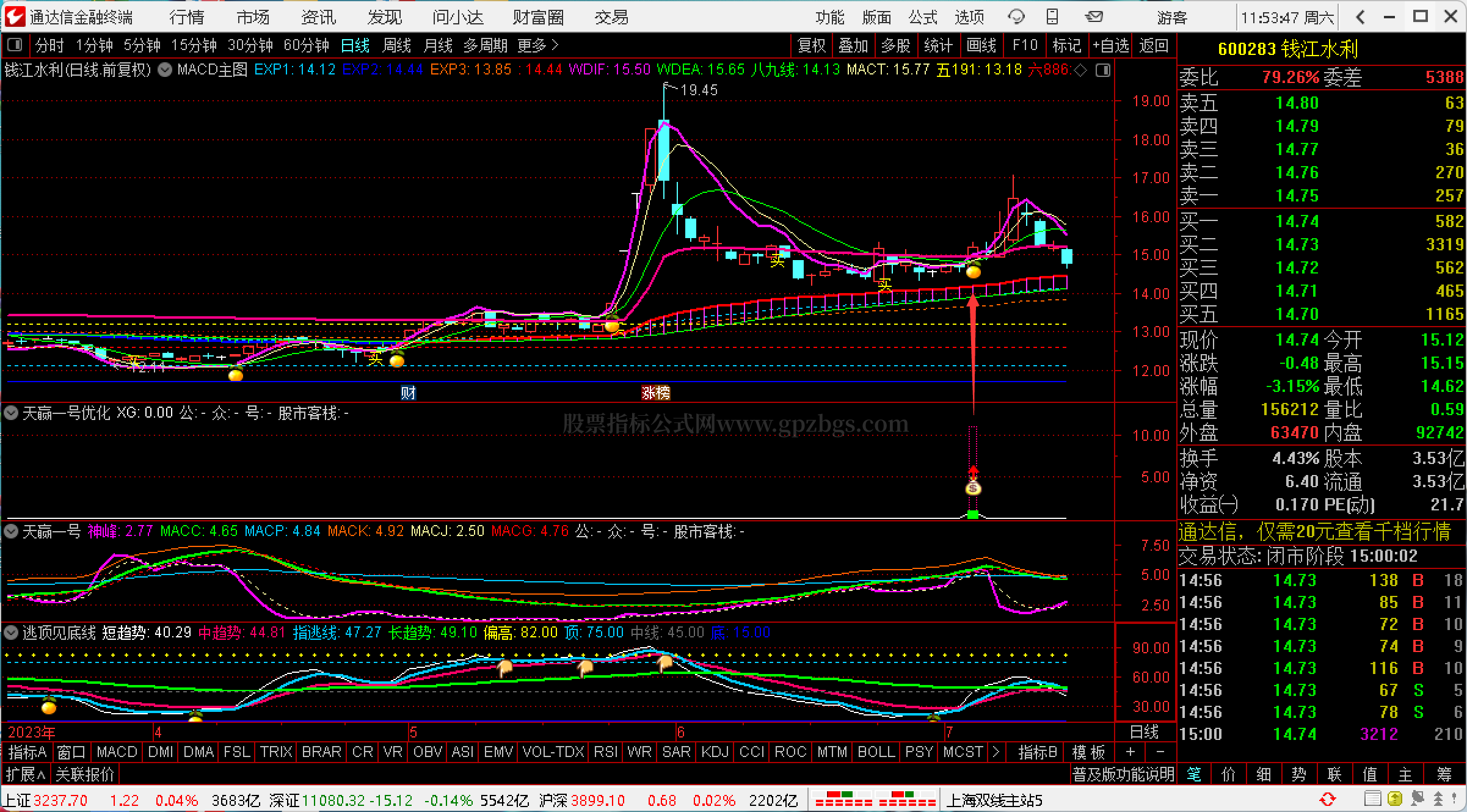This screenshot has width=1467, height=812.
Task: Switch to 周线 weekly period
Action: click(x=396, y=45)
